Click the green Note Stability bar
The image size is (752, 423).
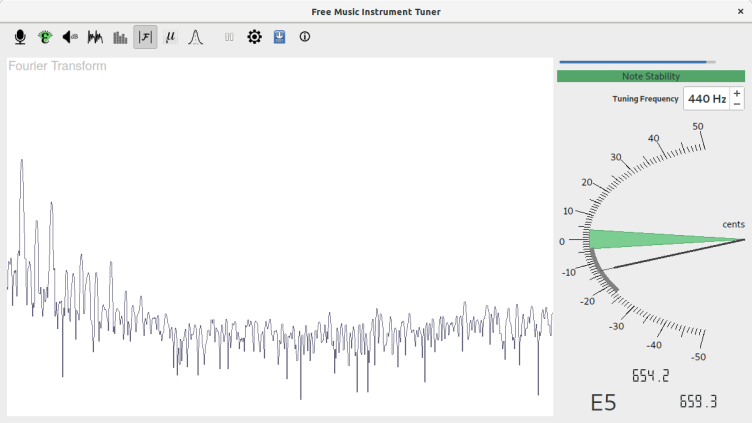pyautogui.click(x=650, y=76)
